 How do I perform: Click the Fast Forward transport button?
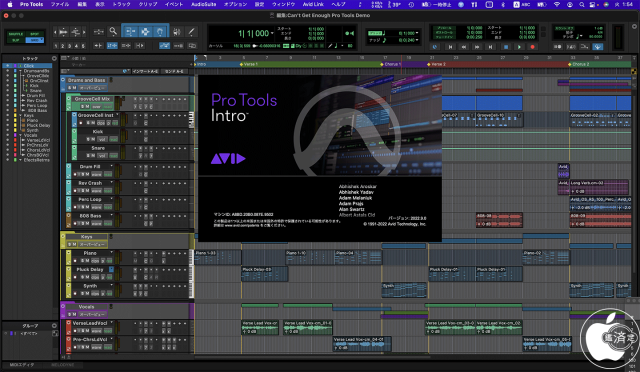tap(477, 47)
